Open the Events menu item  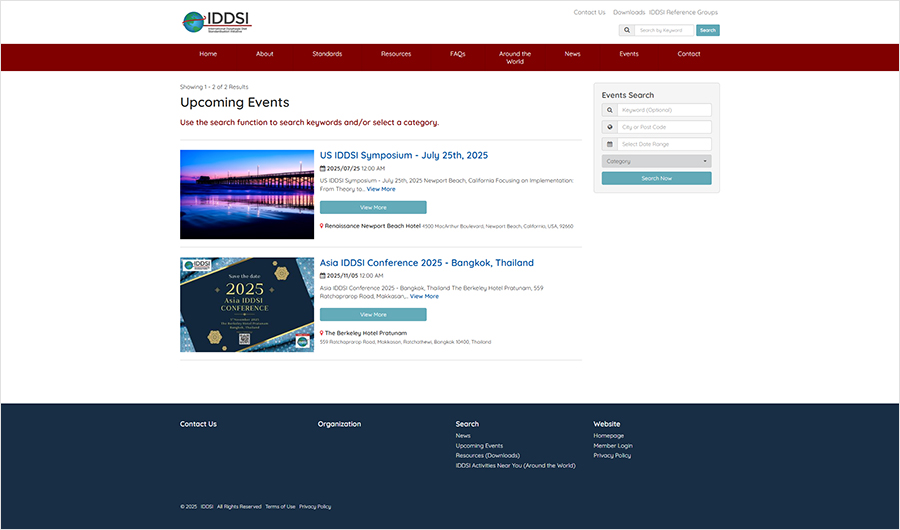pos(629,54)
